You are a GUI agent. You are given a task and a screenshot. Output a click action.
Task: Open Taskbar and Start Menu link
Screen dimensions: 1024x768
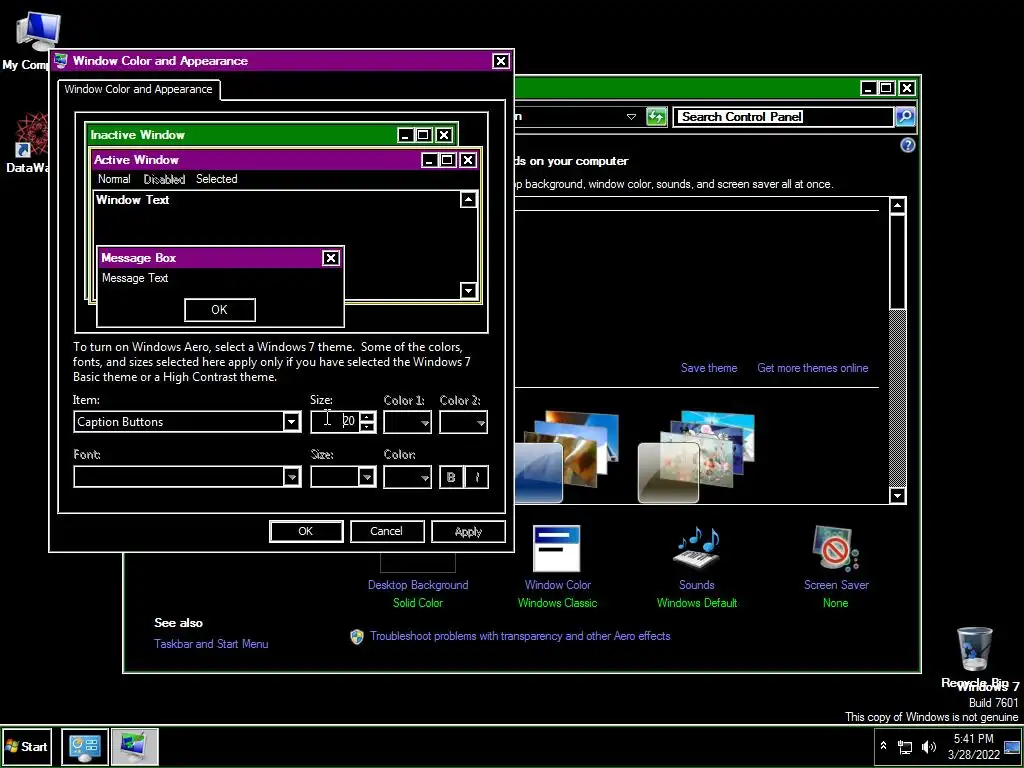pyautogui.click(x=211, y=644)
